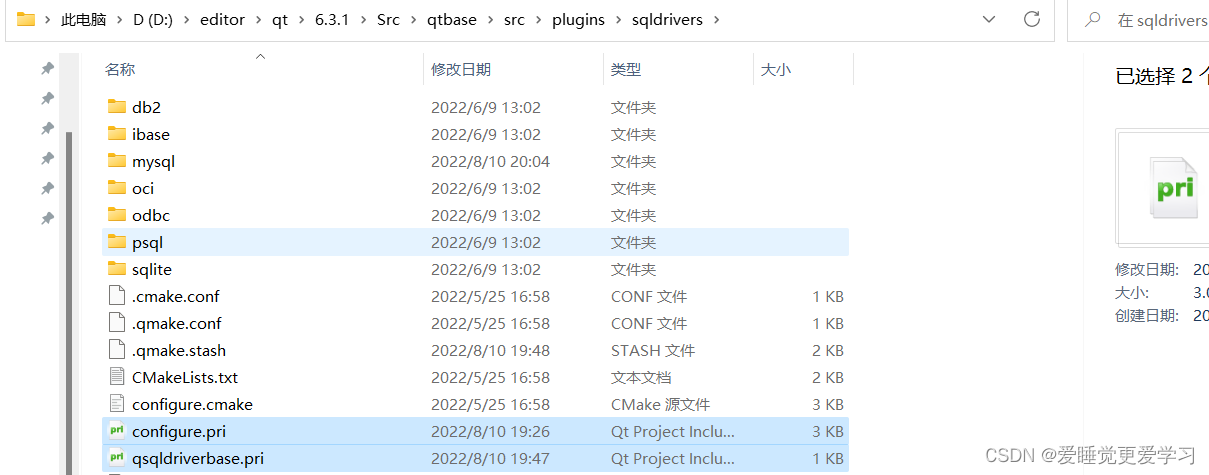Expand the chevron after 6.3.1 breadcrumb

[x=363, y=19]
